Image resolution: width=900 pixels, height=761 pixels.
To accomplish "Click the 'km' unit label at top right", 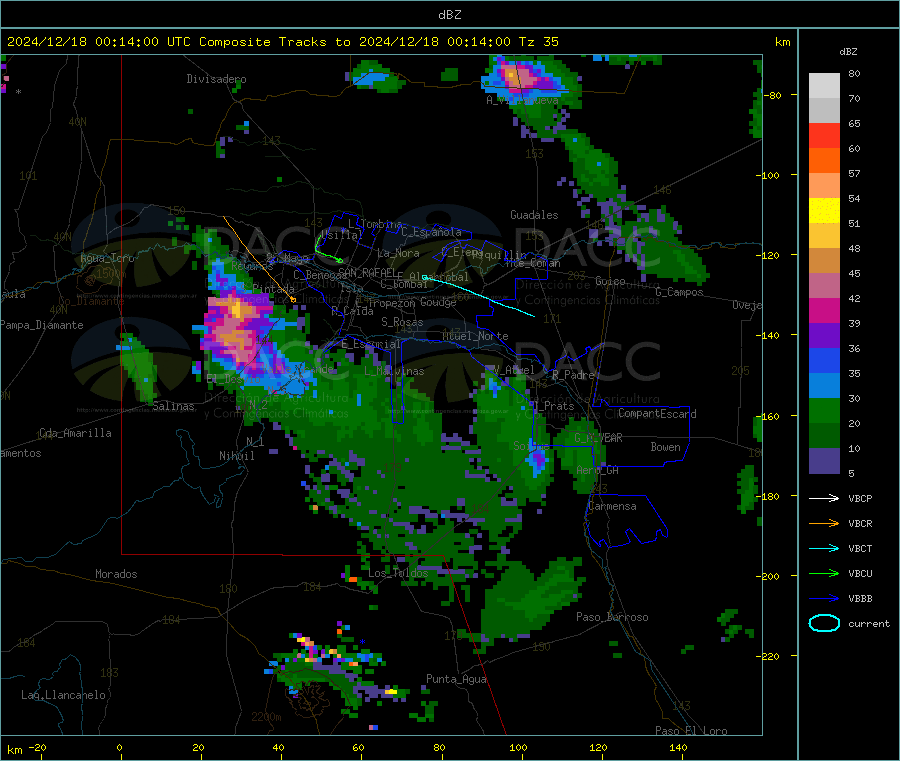I will [782, 42].
